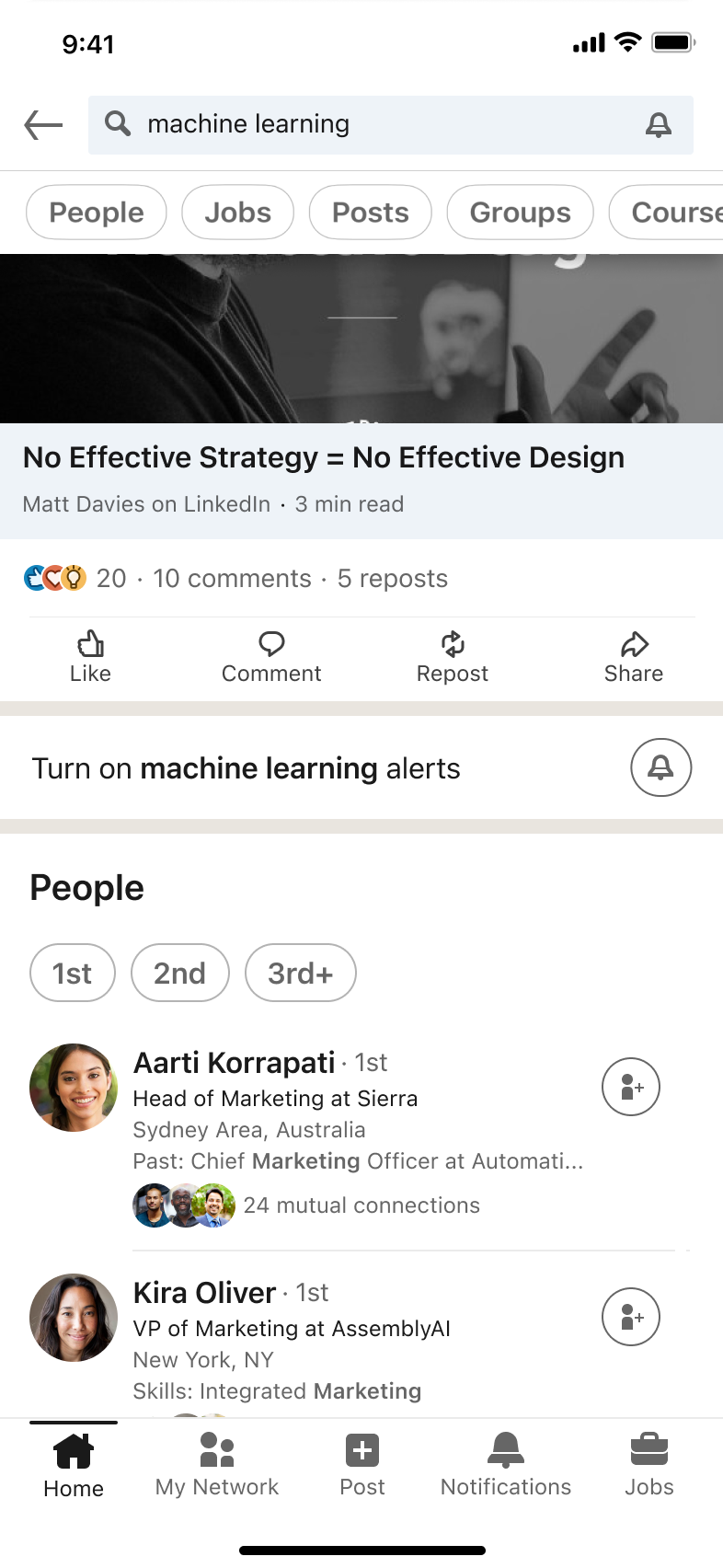The height and width of the screenshot is (1568, 723).
Task: Filter search results by Jobs
Action: [237, 213]
